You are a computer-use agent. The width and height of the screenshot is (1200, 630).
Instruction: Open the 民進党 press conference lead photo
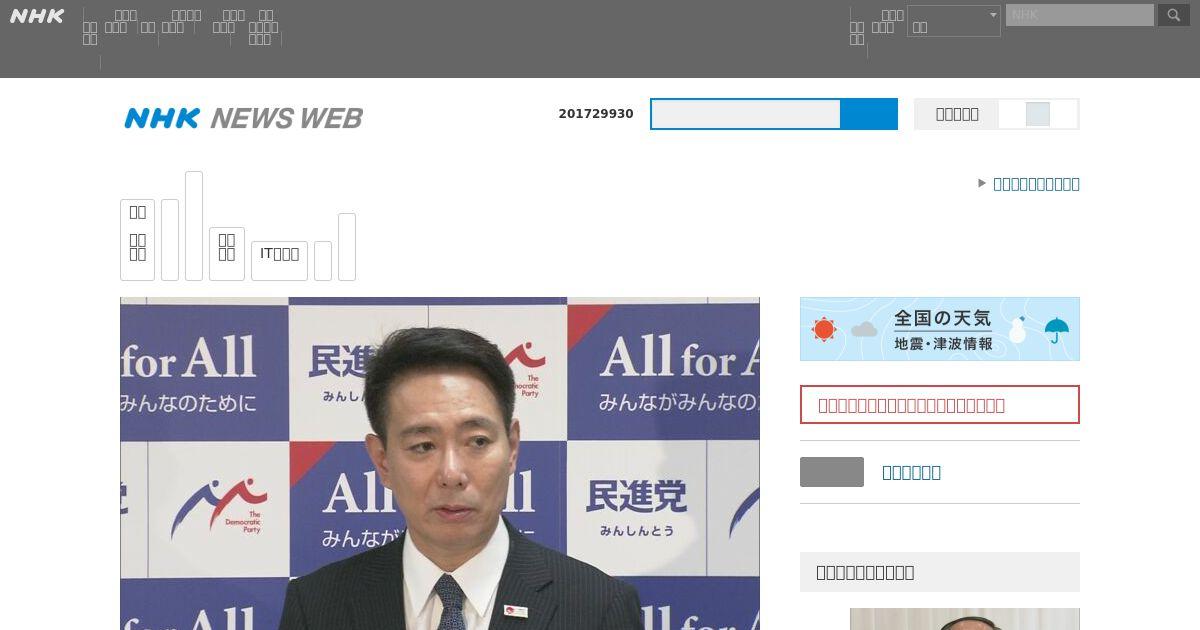[440, 463]
